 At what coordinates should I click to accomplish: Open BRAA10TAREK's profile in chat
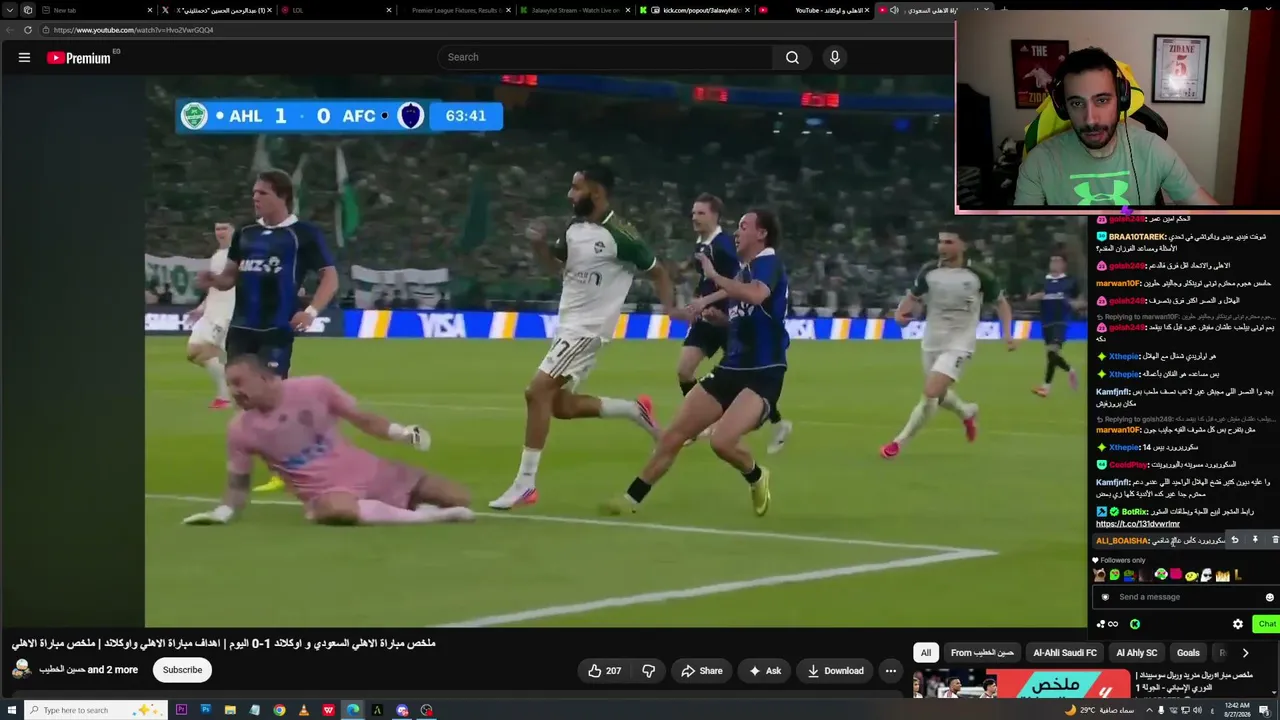point(1137,237)
